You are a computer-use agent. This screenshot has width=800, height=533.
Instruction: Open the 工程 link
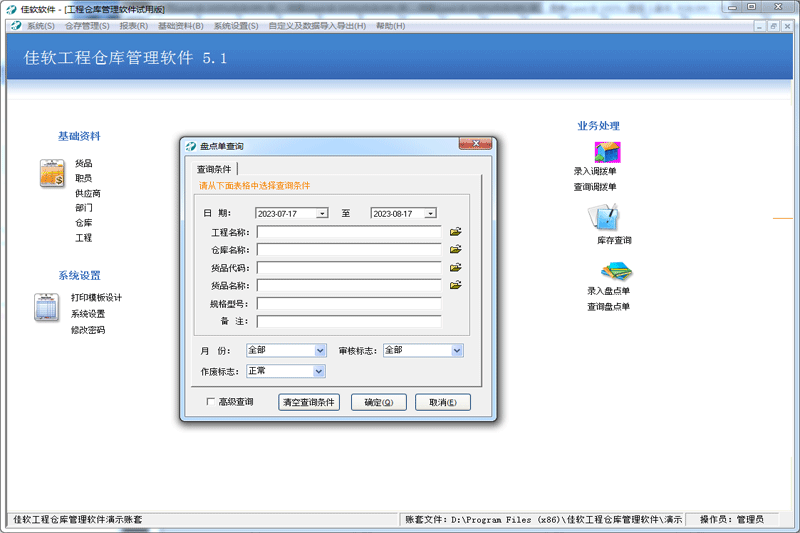tap(84, 238)
